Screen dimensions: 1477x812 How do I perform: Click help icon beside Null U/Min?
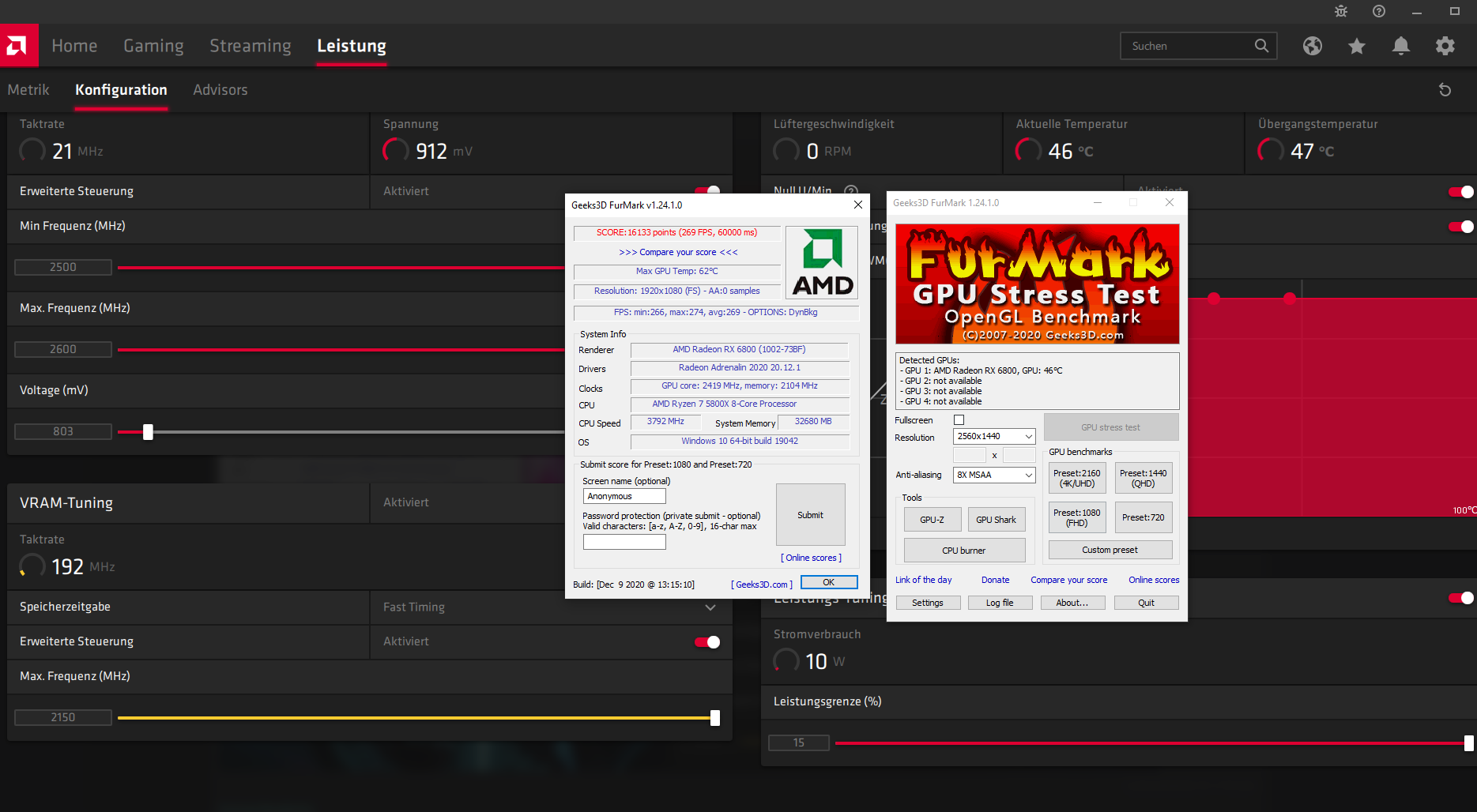click(851, 190)
